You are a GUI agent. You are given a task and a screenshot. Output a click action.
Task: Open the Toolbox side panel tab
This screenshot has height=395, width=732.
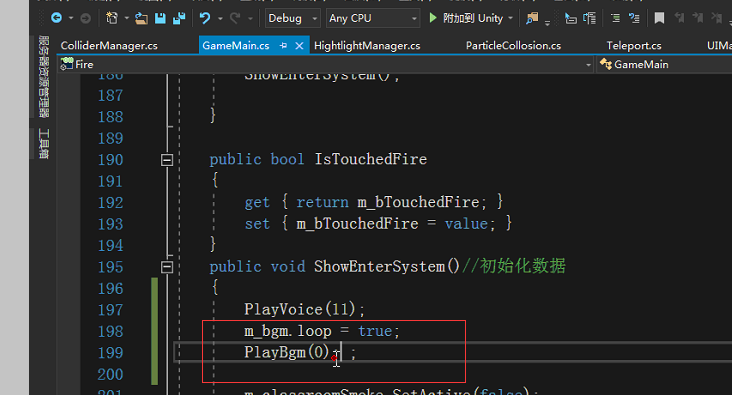43,143
